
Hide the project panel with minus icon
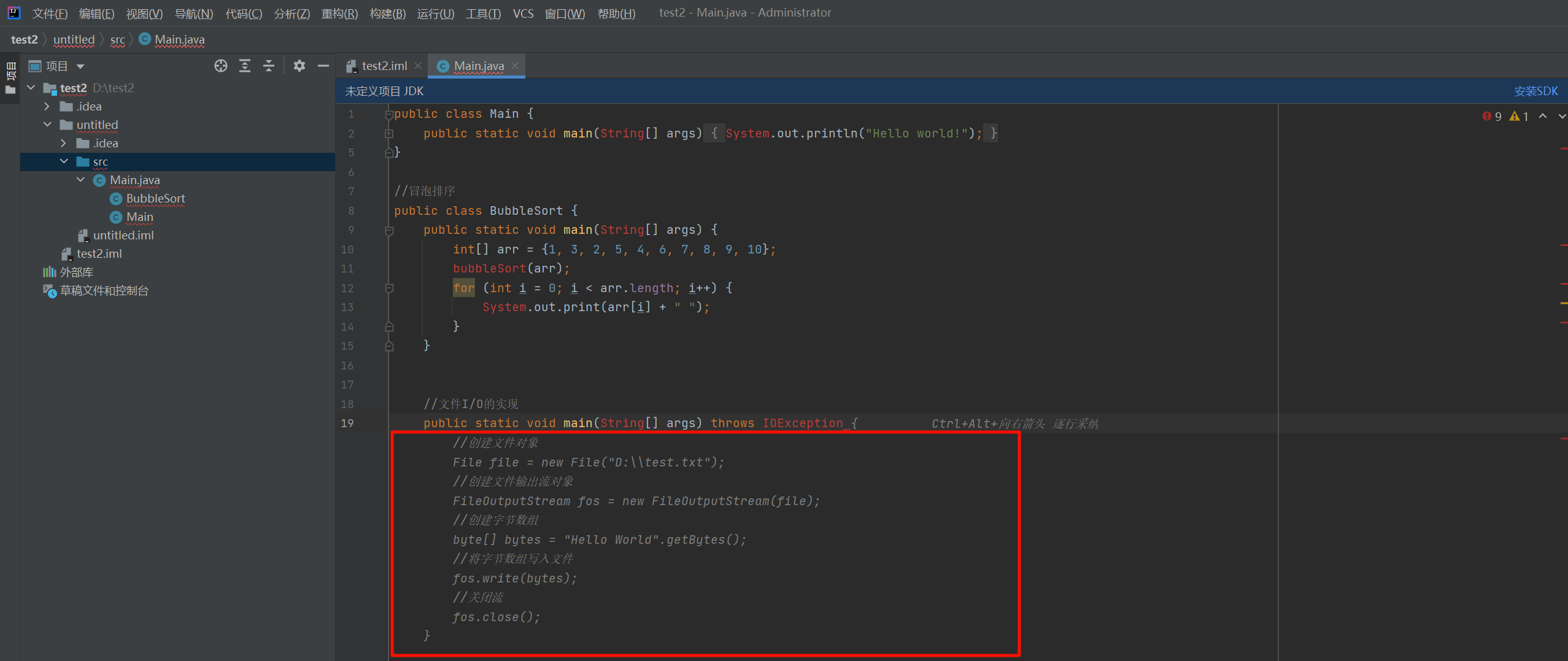pyautogui.click(x=323, y=66)
